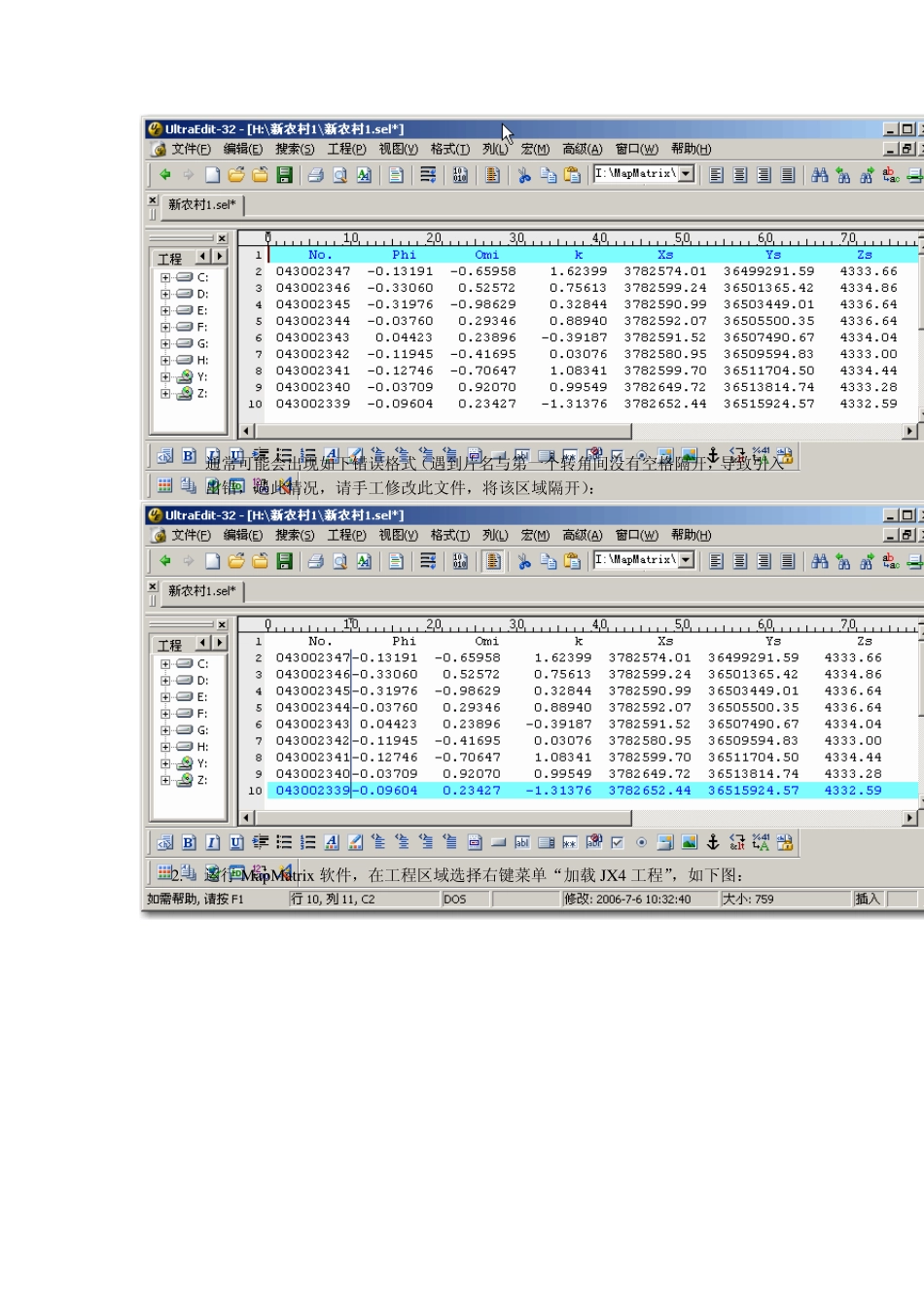
Task: Click the Bold B icon in lower HTML toolbar
Action: [189, 842]
